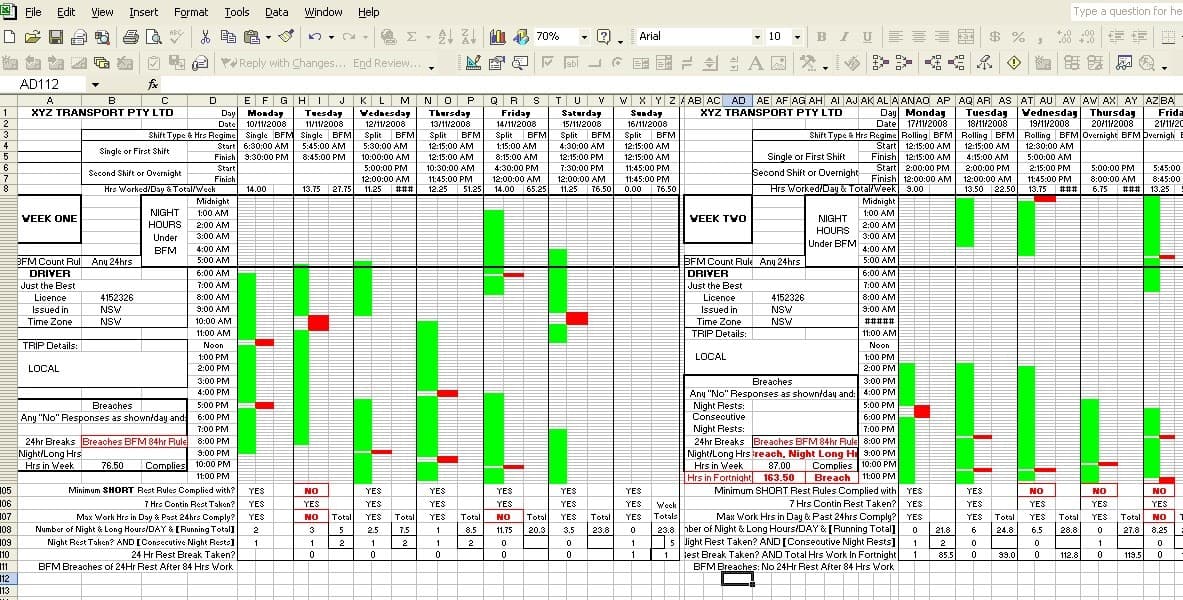Open the Tools menu

point(236,12)
